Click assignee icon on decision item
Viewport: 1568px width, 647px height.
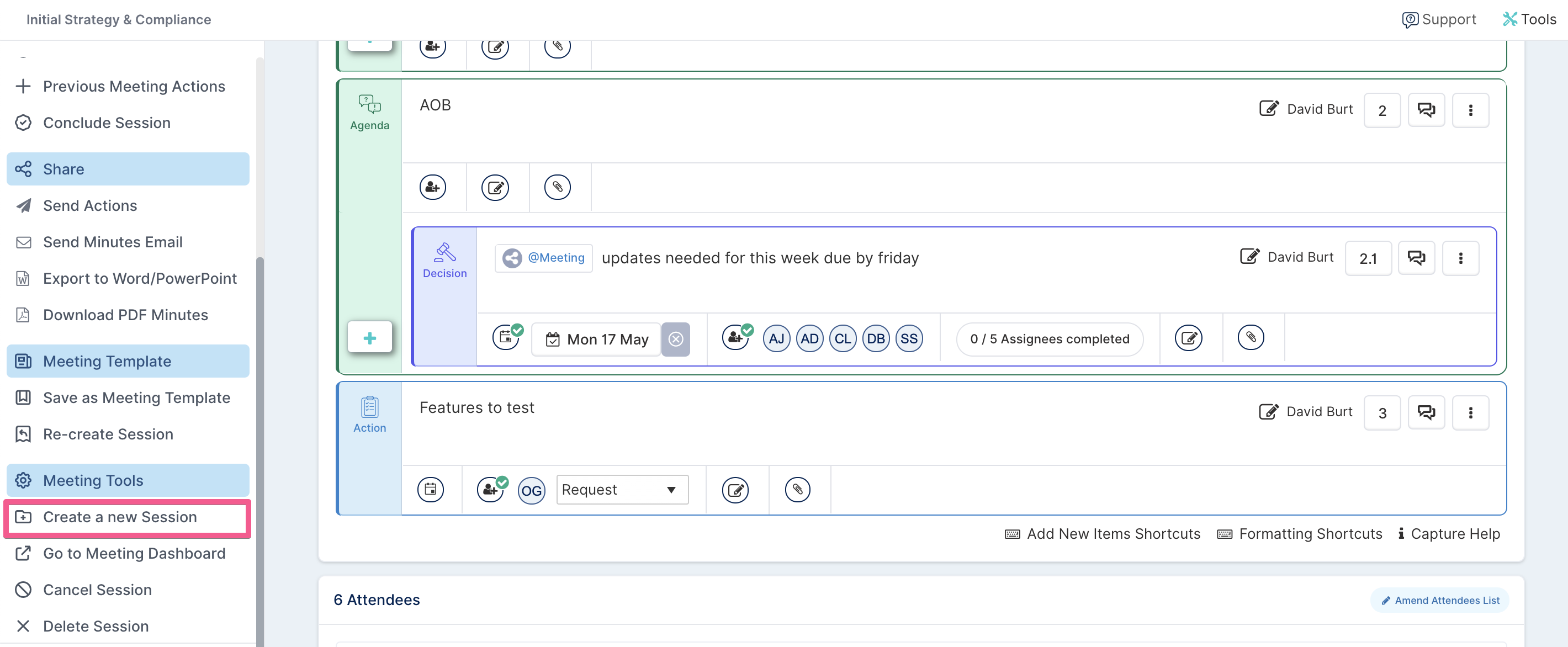pos(737,338)
